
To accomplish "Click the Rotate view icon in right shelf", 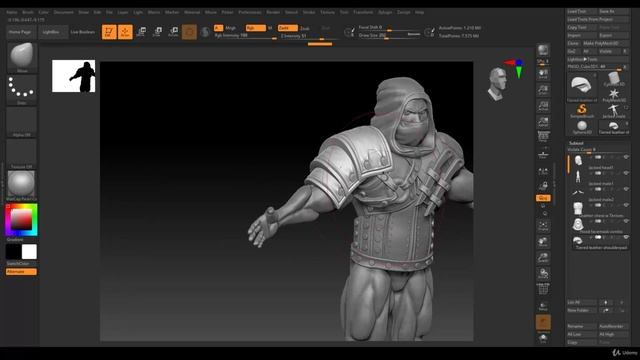I will (x=543, y=273).
